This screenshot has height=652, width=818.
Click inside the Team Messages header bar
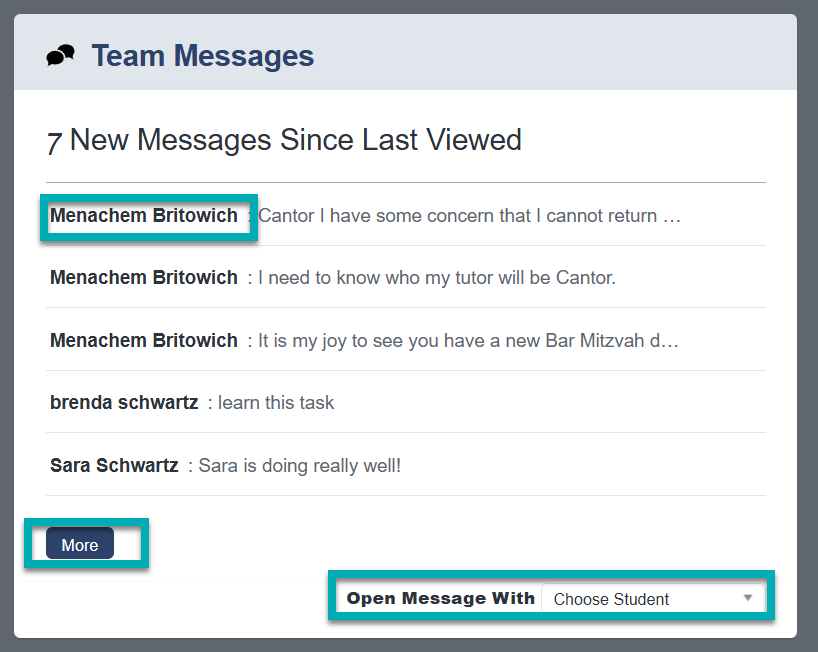point(400,55)
